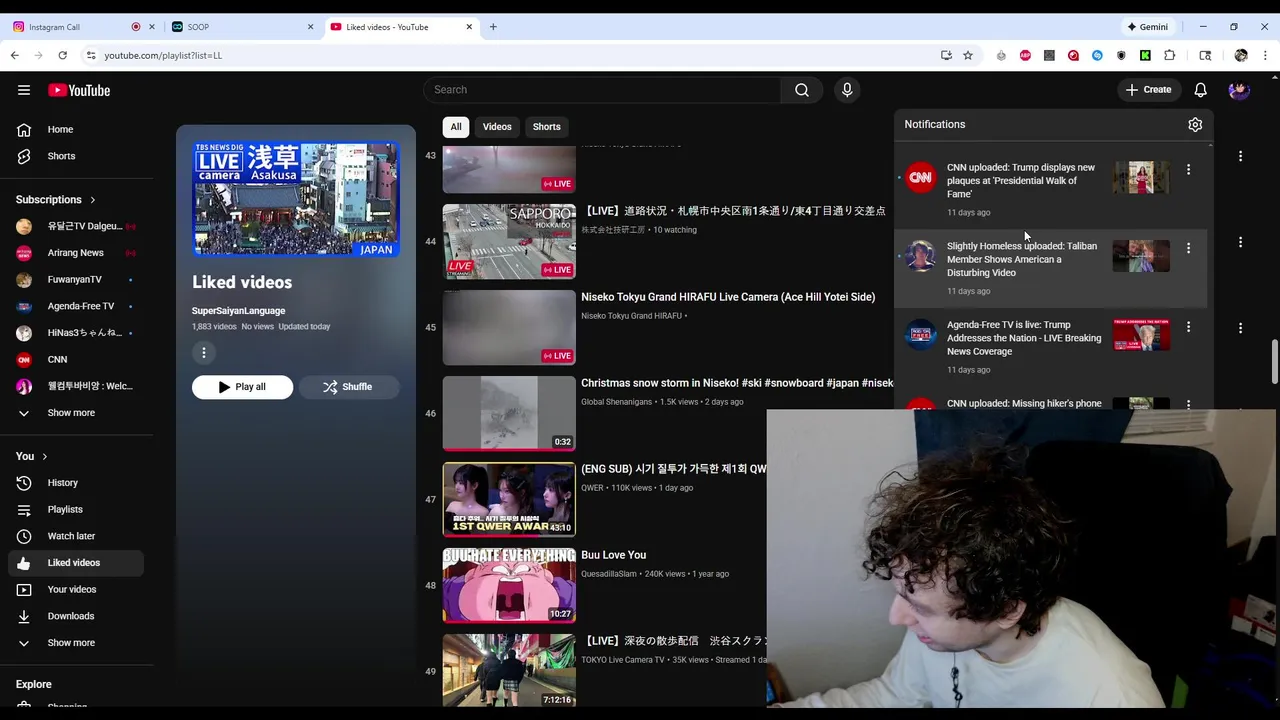Open Watch later in the sidebar

click(72, 536)
